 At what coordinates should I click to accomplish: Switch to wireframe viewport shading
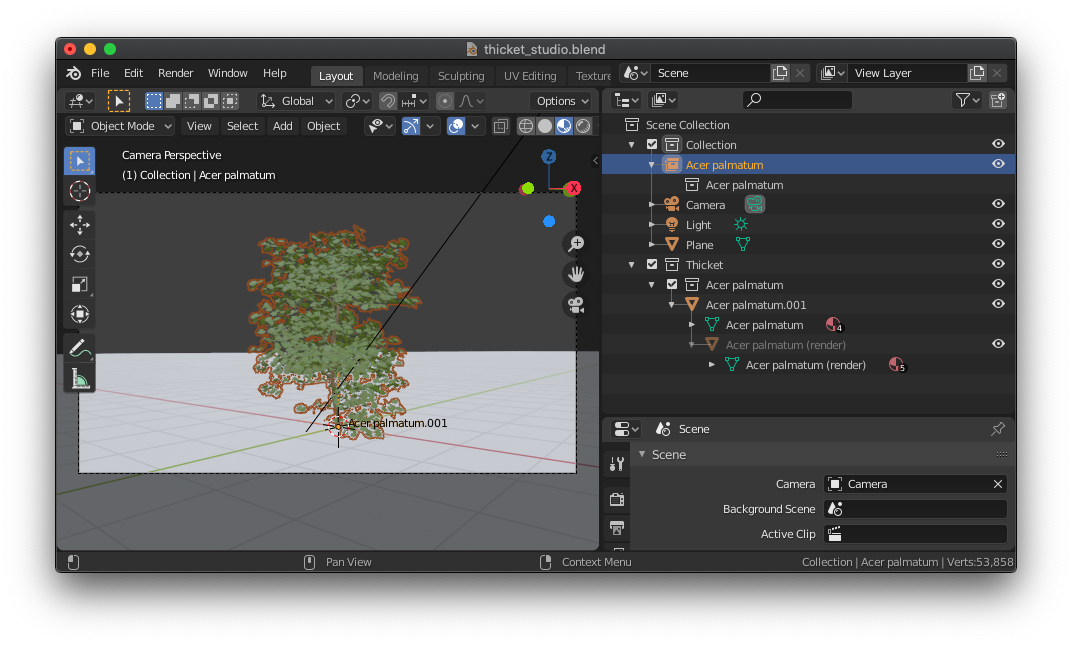coord(526,126)
